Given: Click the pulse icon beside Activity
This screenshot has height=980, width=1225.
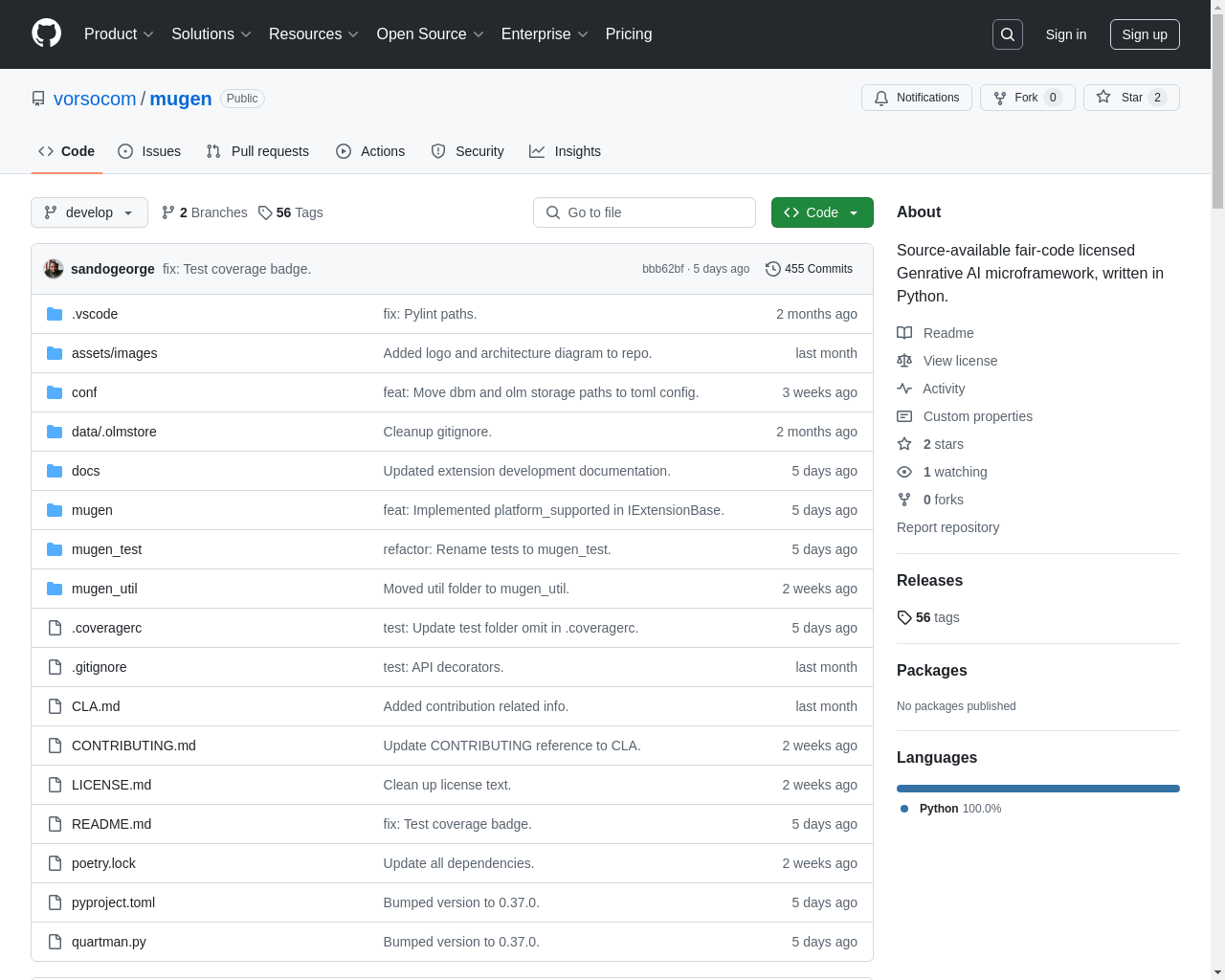Looking at the screenshot, I should 904,389.
